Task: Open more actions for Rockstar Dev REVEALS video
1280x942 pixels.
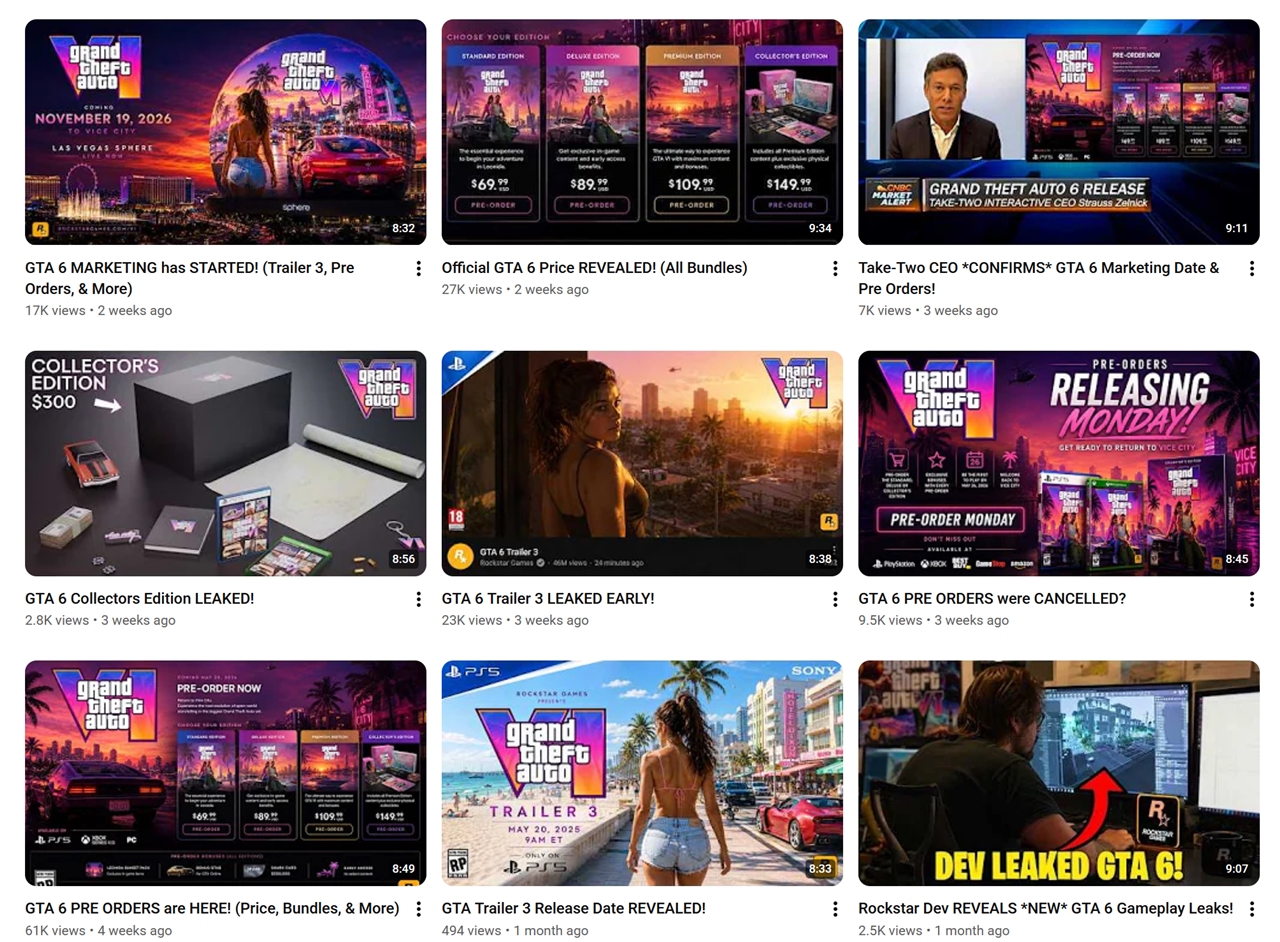Action: pyautogui.click(x=1251, y=909)
